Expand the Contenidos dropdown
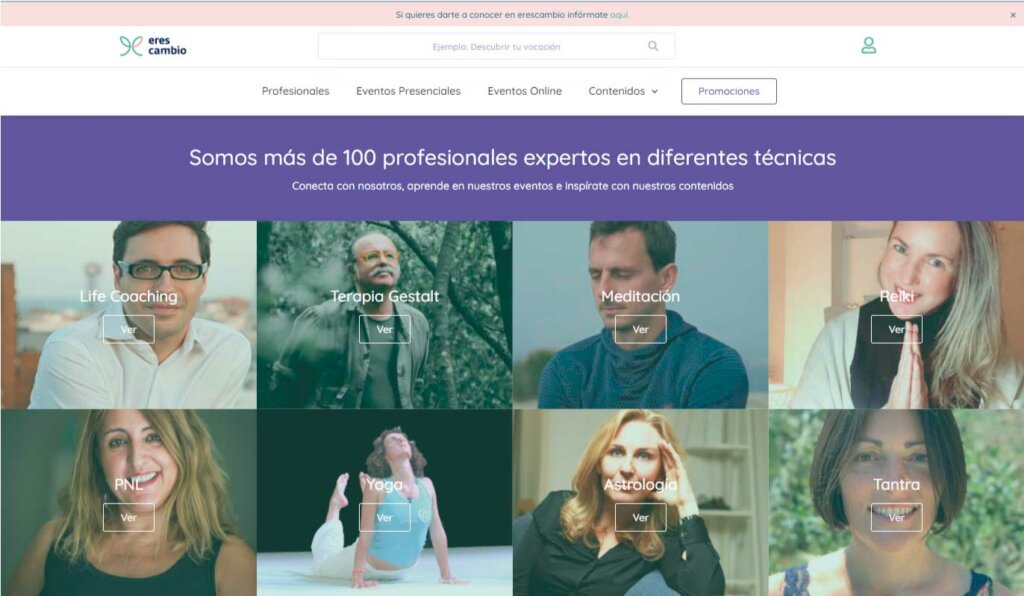 click(623, 91)
